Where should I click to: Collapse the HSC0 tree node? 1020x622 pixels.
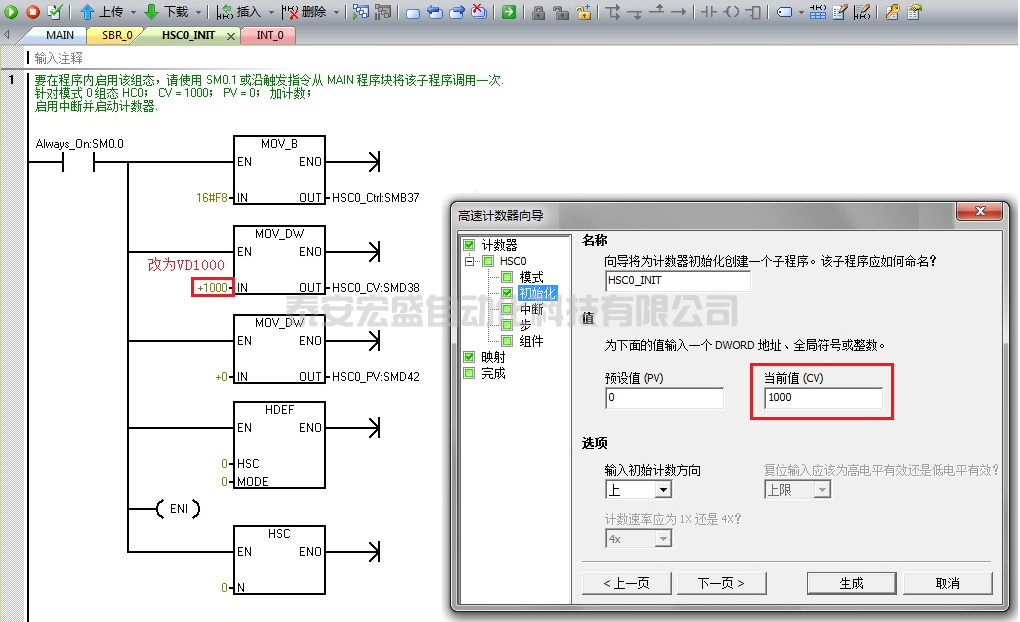(x=470, y=261)
